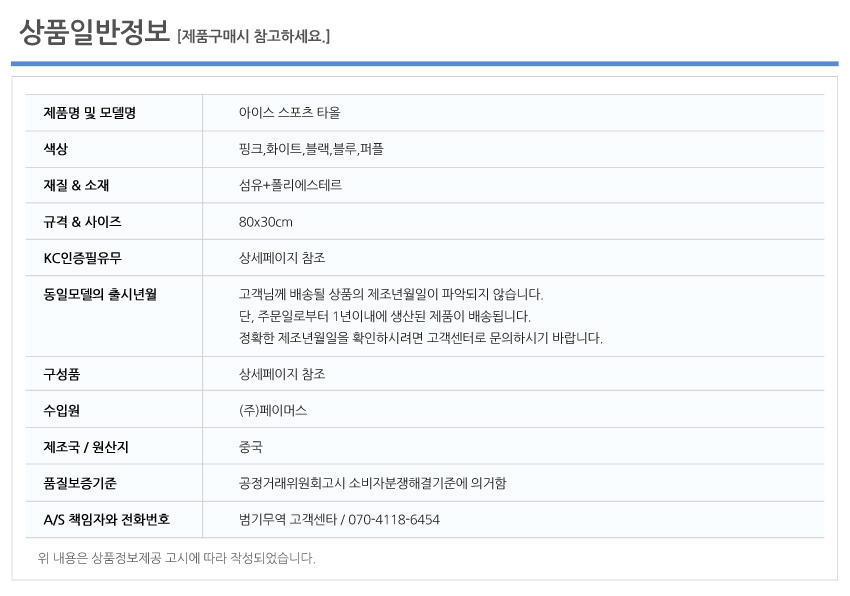Select the 재질 & 소재 label
This screenshot has width=850, height=596.
click(x=76, y=185)
